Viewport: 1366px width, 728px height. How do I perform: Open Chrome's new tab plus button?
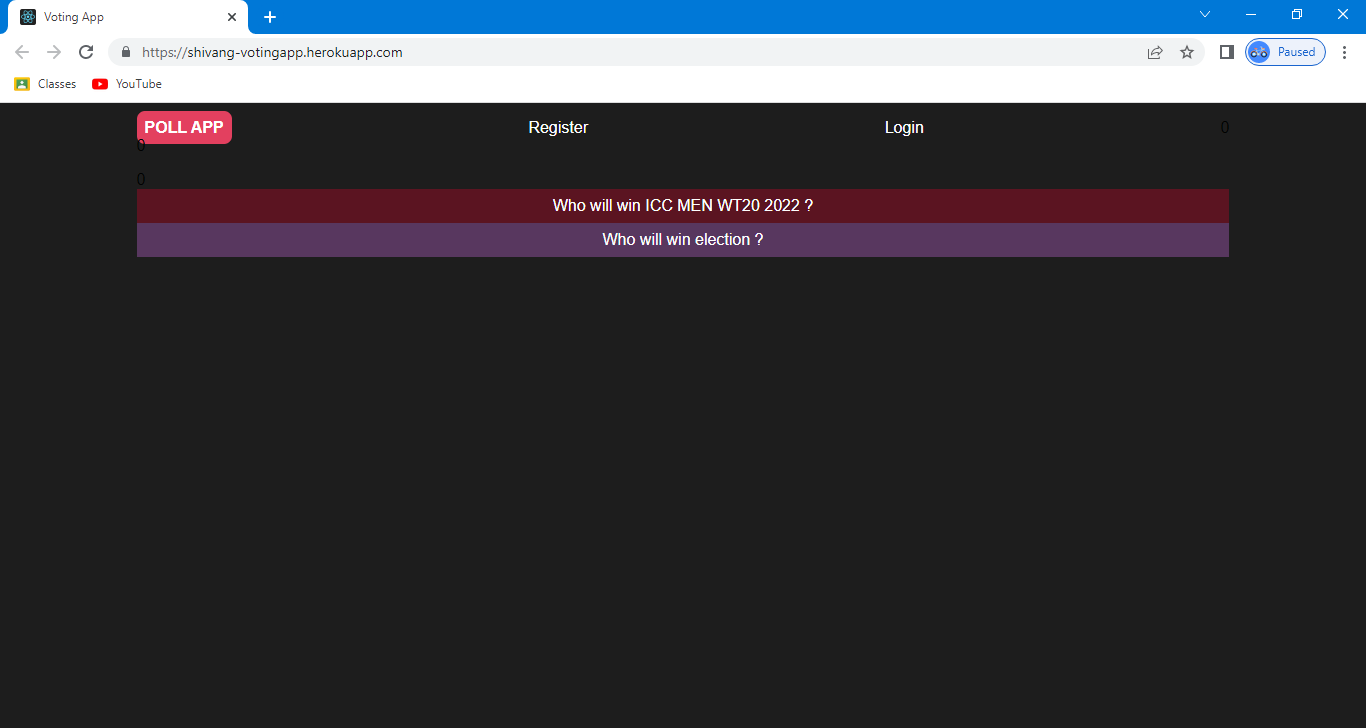click(x=270, y=16)
